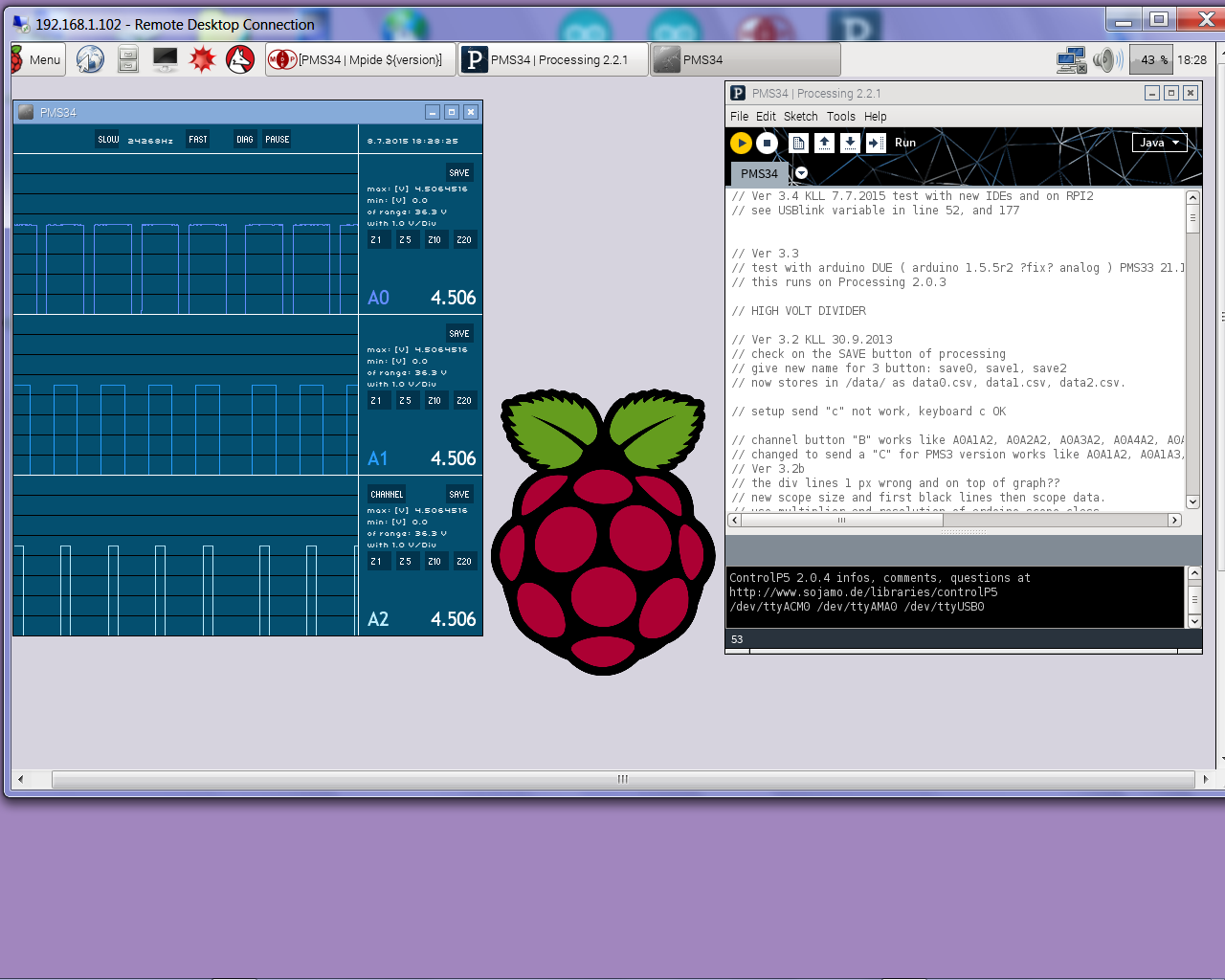Click the Export application arrow icon
This screenshot has height=980, width=1225.
[876, 143]
